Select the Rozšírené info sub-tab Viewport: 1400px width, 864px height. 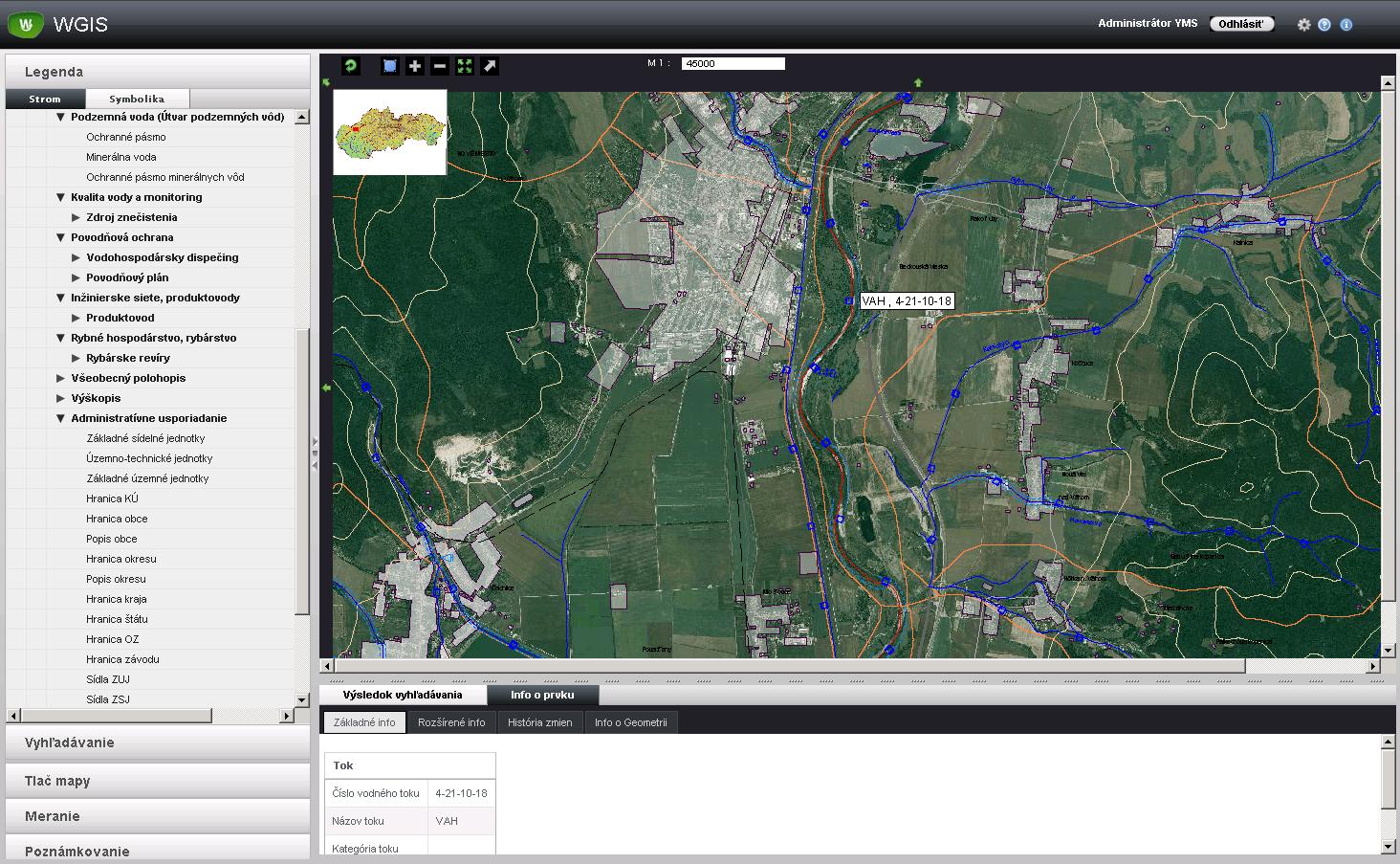click(451, 722)
